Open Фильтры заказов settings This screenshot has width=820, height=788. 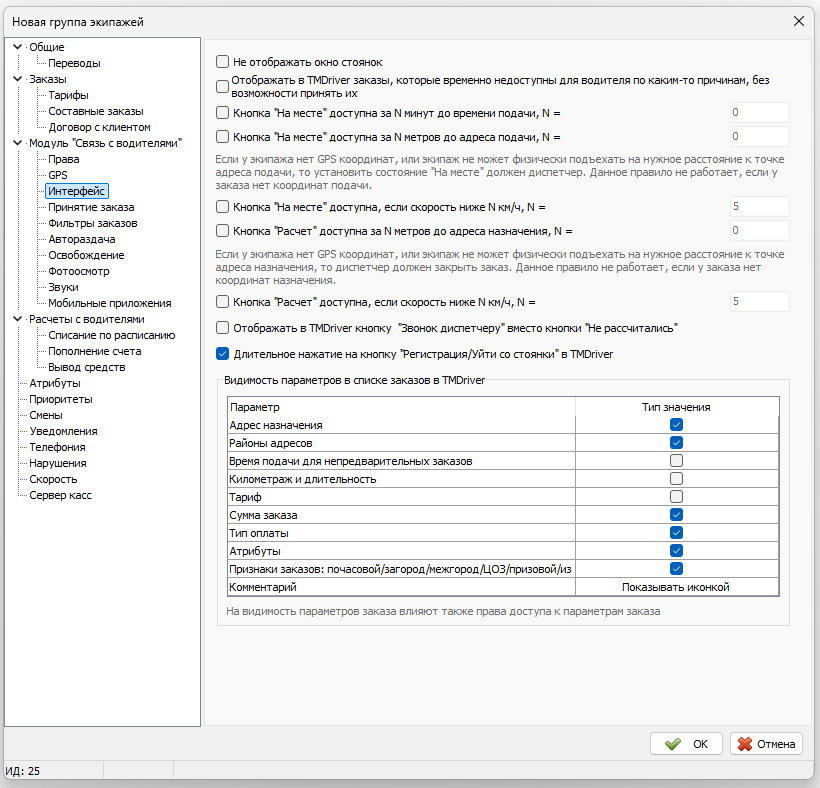click(93, 223)
